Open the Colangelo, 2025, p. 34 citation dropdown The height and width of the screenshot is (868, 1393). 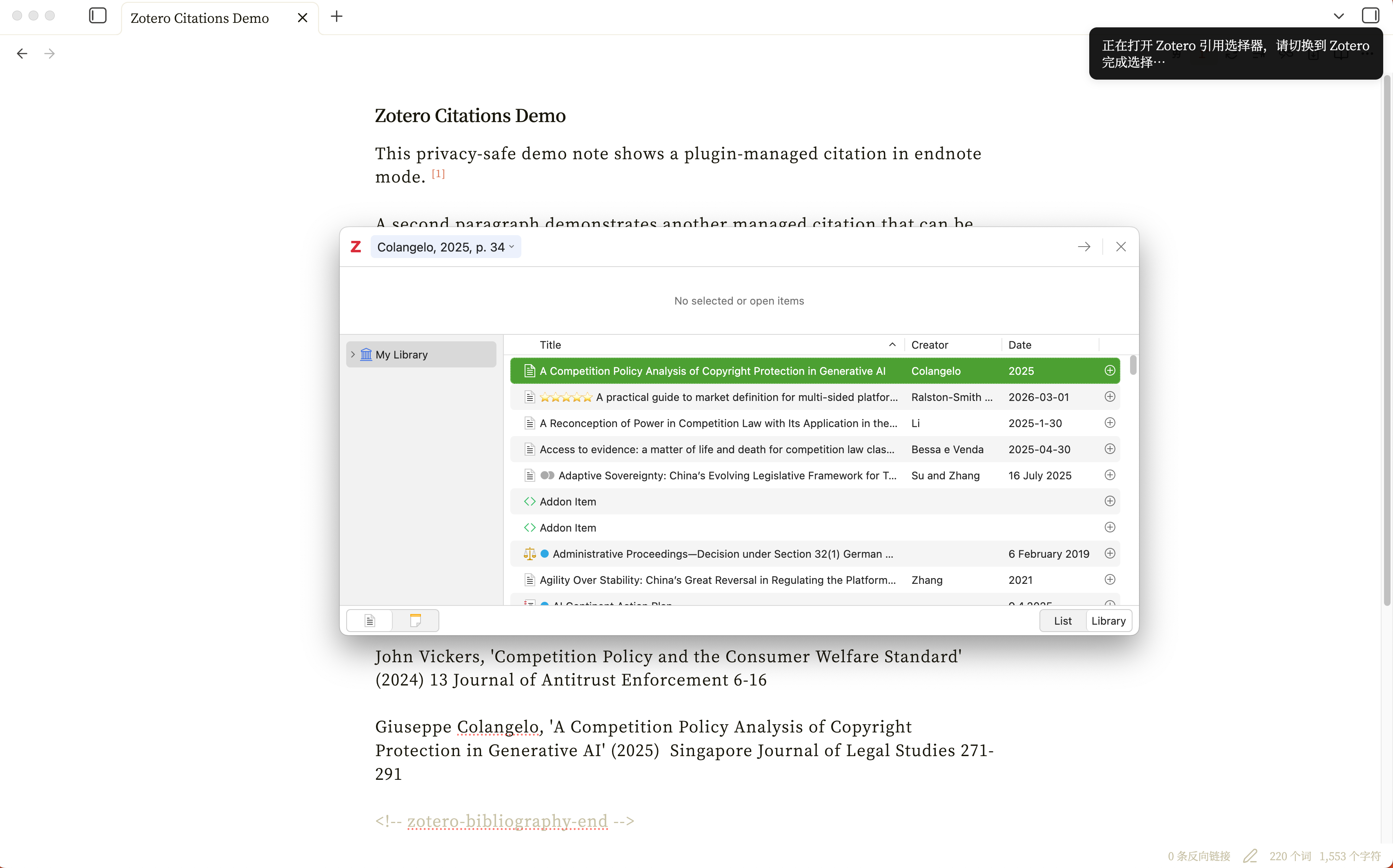pos(446,247)
